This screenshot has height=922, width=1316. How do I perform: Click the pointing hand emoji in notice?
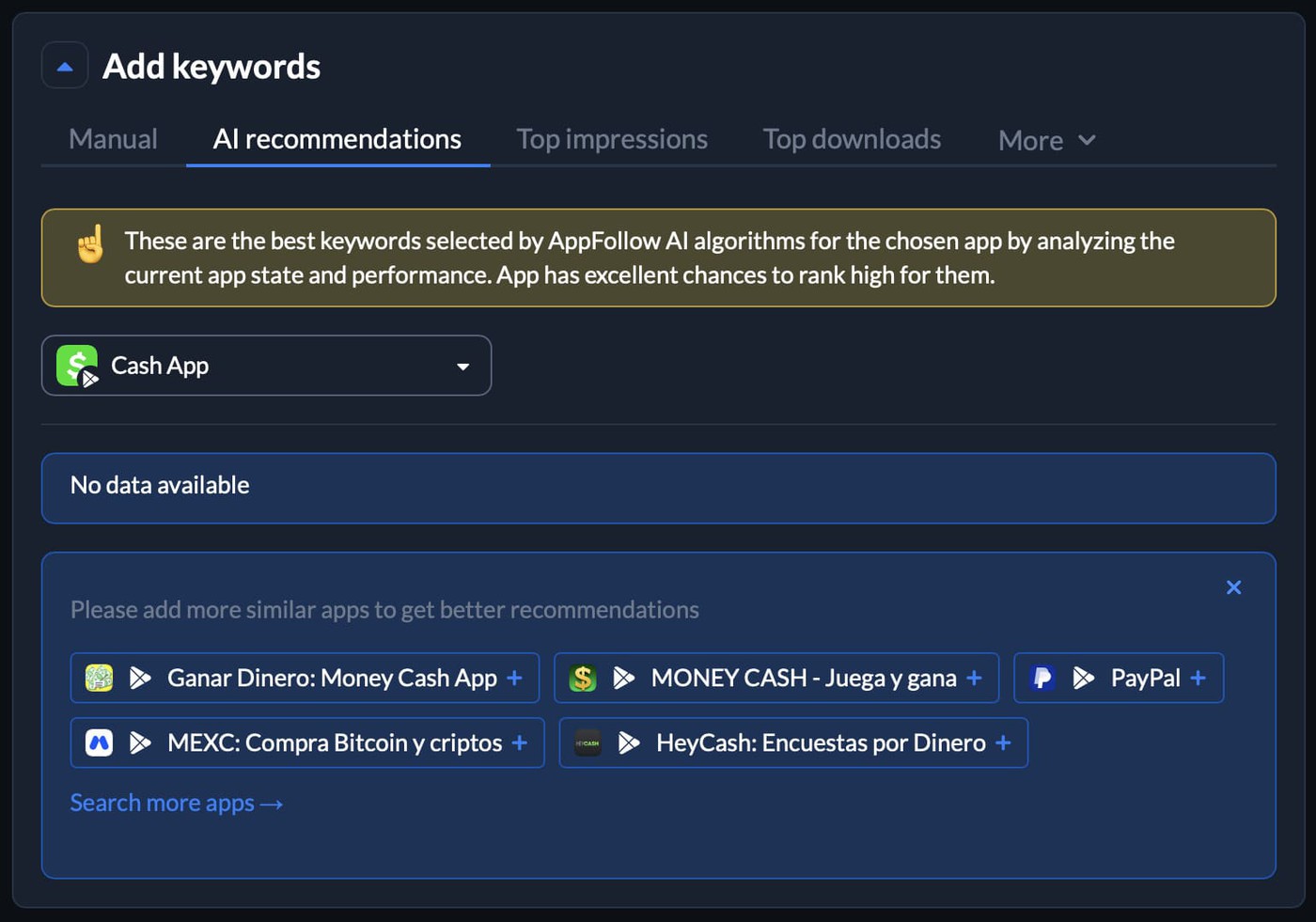tap(91, 244)
